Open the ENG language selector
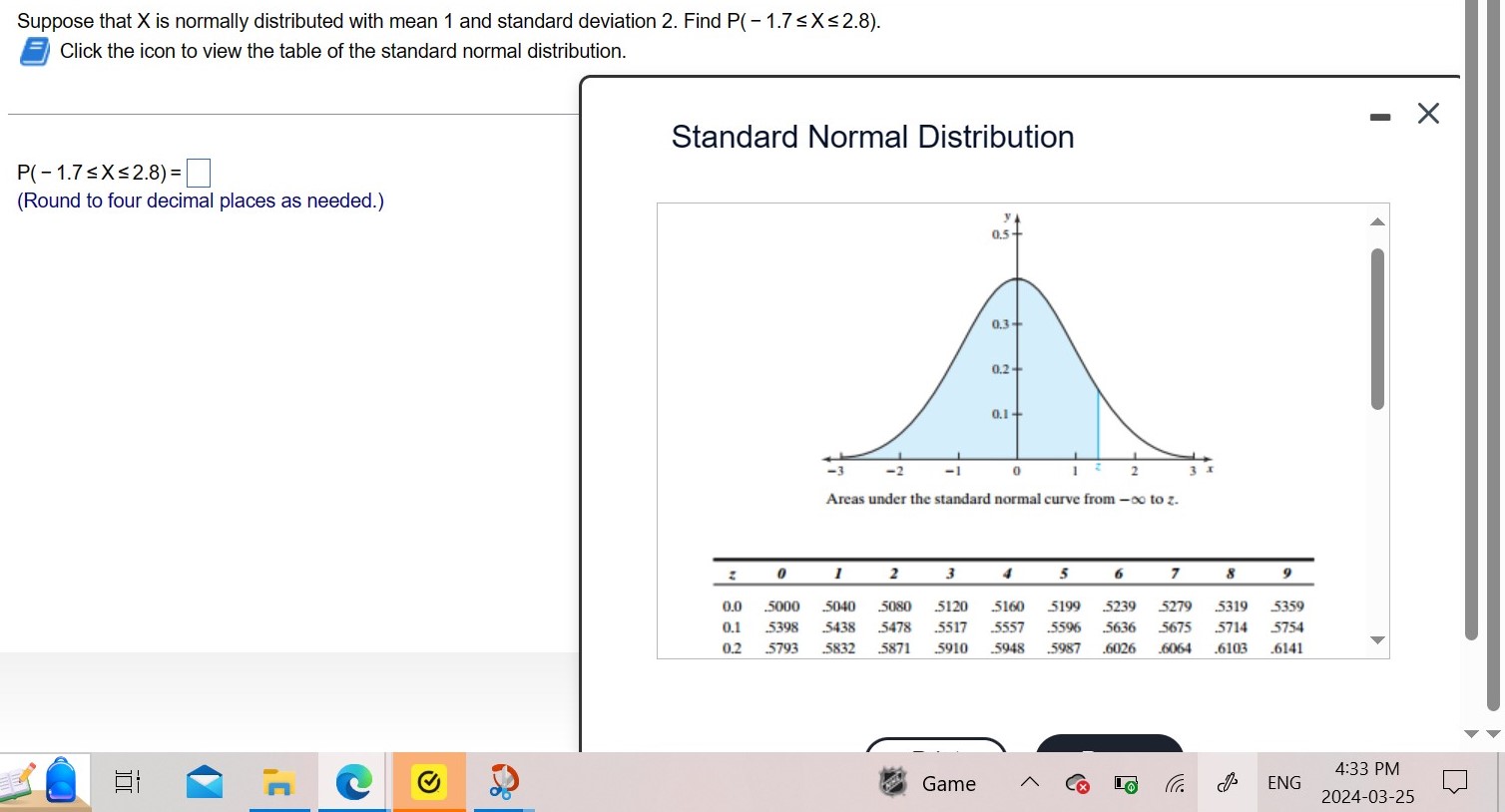 [1283, 782]
